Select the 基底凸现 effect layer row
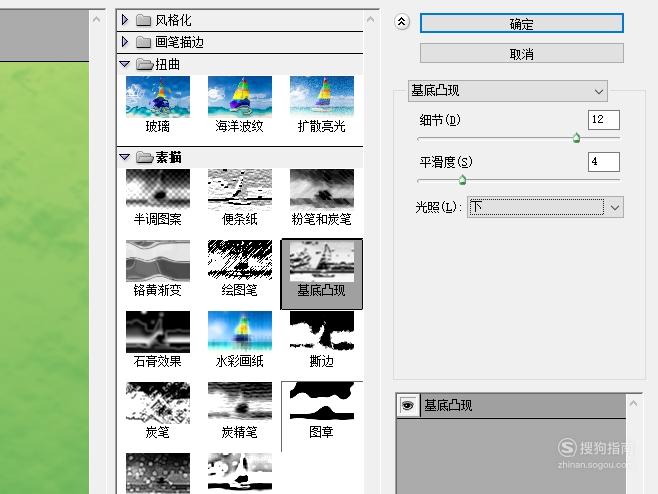Image resolution: width=658 pixels, height=494 pixels. coord(511,405)
